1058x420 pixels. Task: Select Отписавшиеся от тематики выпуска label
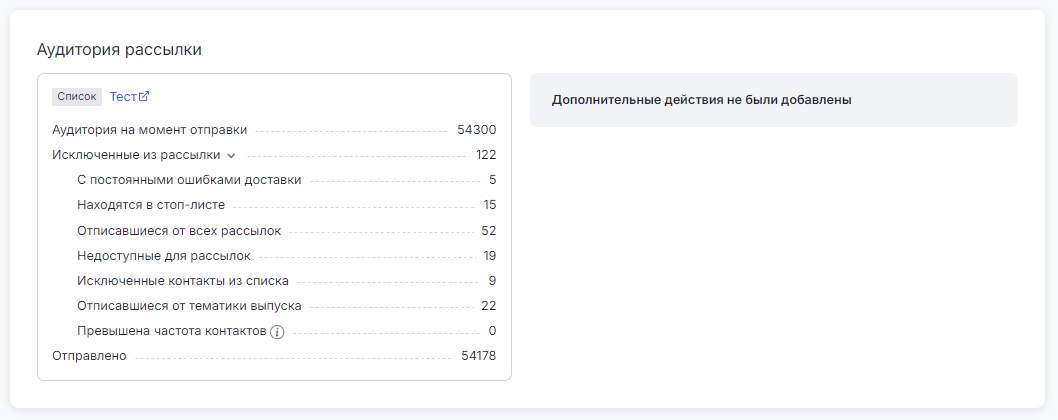click(189, 306)
